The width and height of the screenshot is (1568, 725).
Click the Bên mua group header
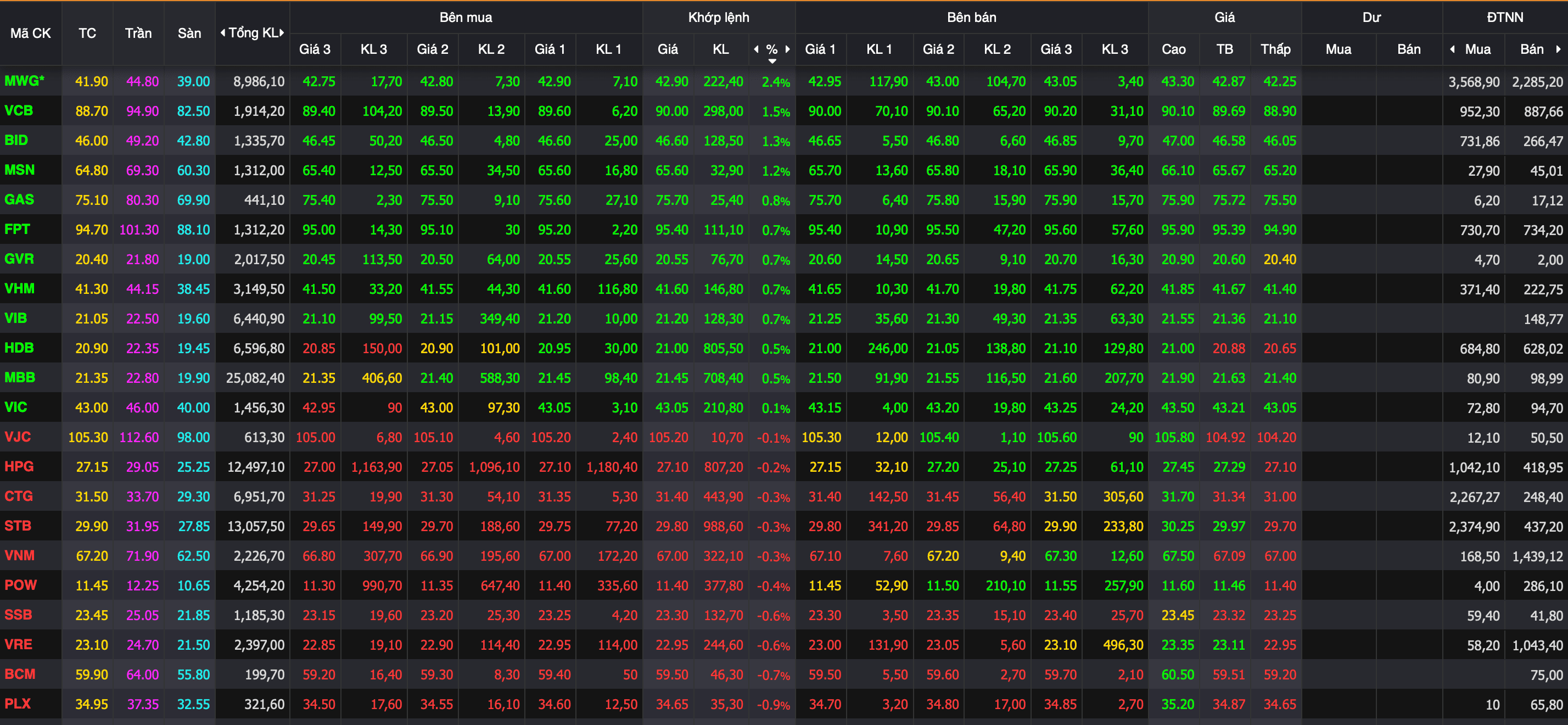(466, 17)
